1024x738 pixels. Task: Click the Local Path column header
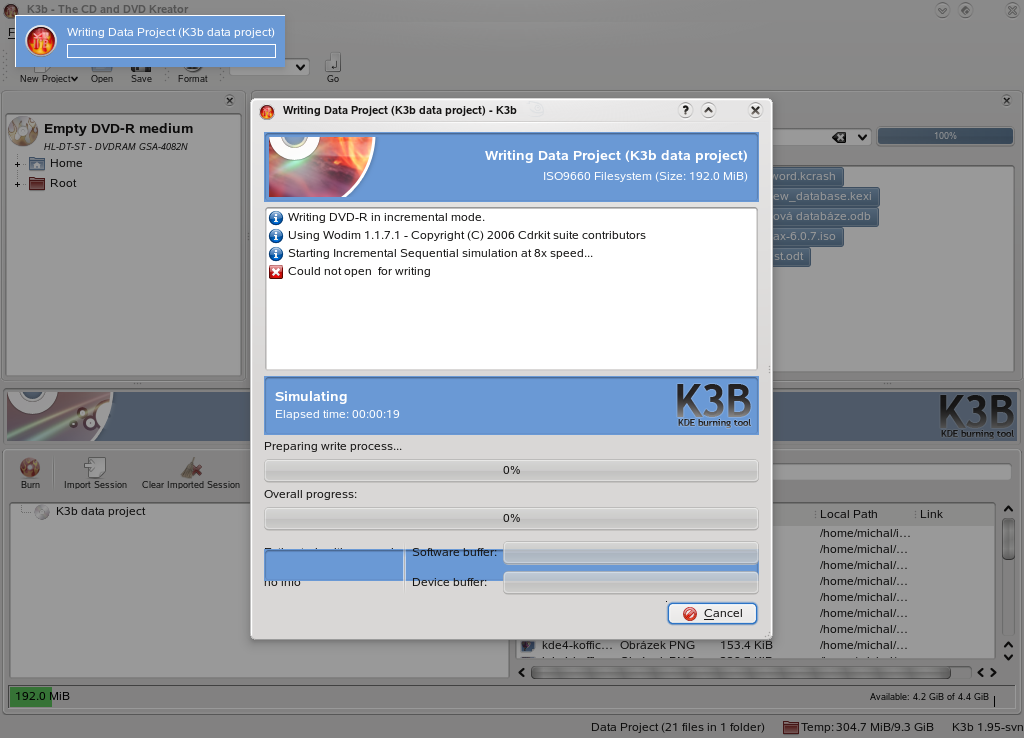848,514
